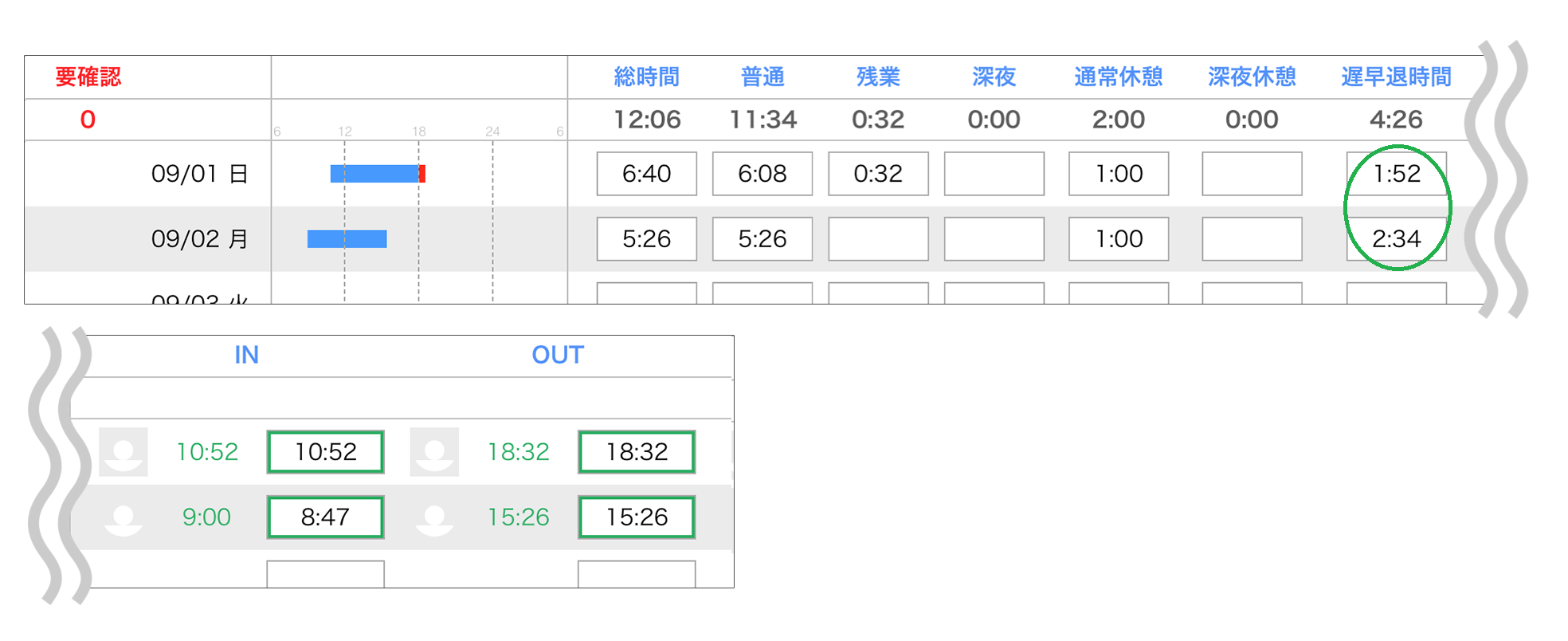Edit the 15:26 OUT time field
This screenshot has width=1568, height=641.
point(637,517)
